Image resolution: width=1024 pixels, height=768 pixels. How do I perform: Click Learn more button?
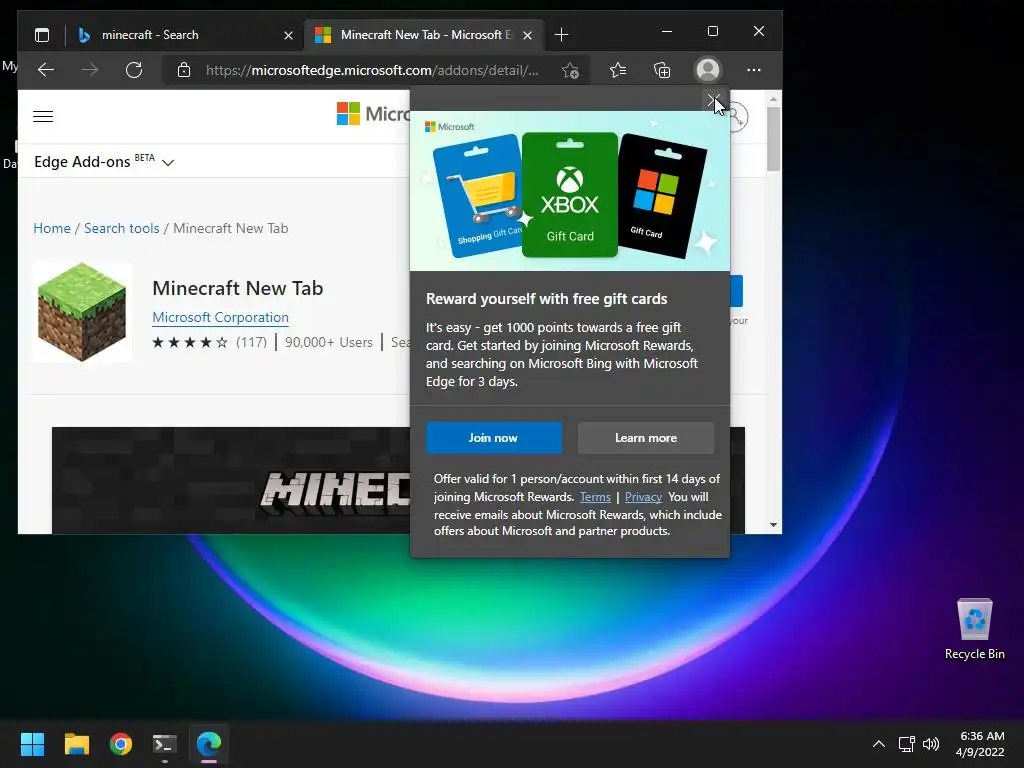coord(645,438)
